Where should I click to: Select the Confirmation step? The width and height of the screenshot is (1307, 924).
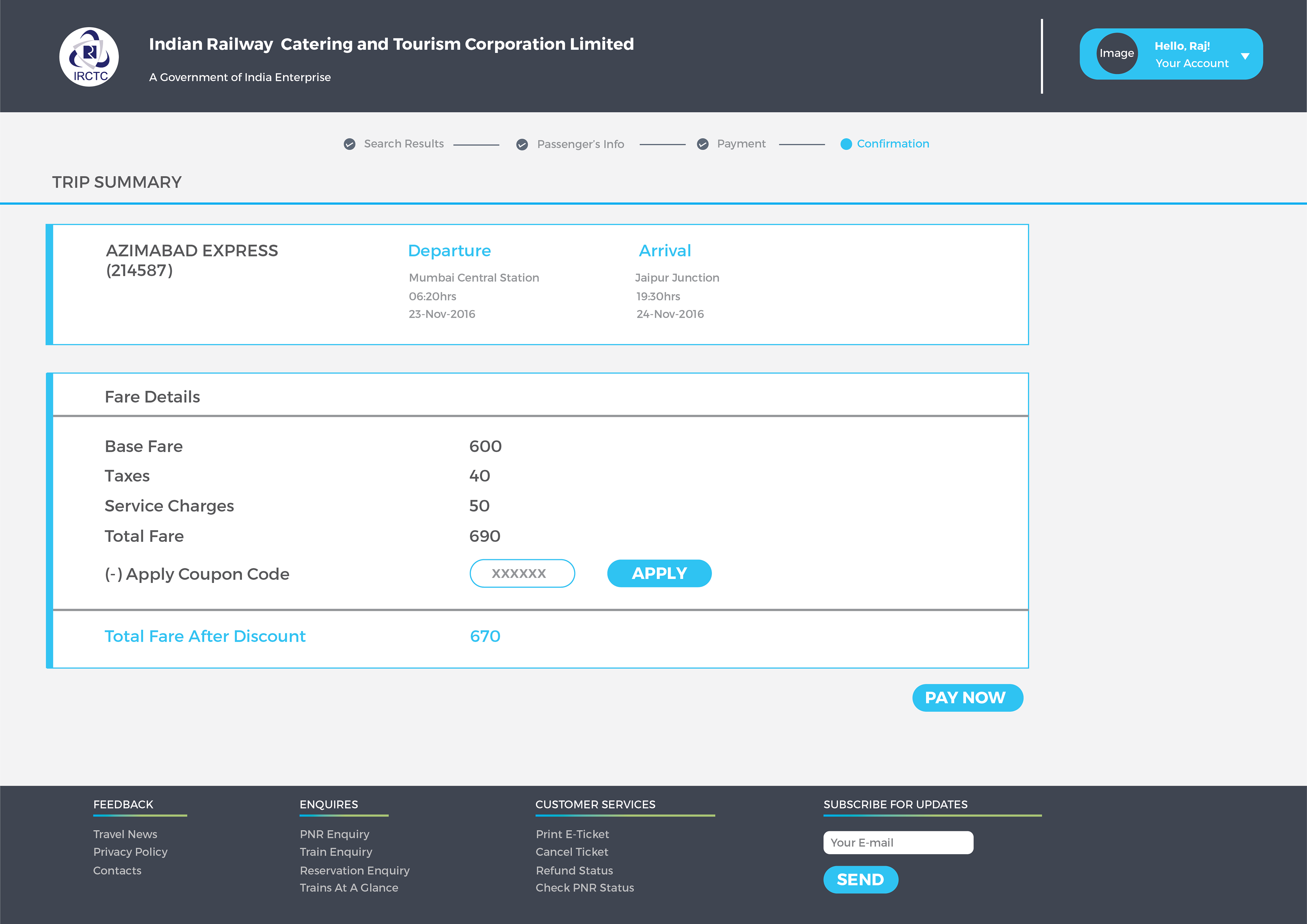tap(892, 144)
